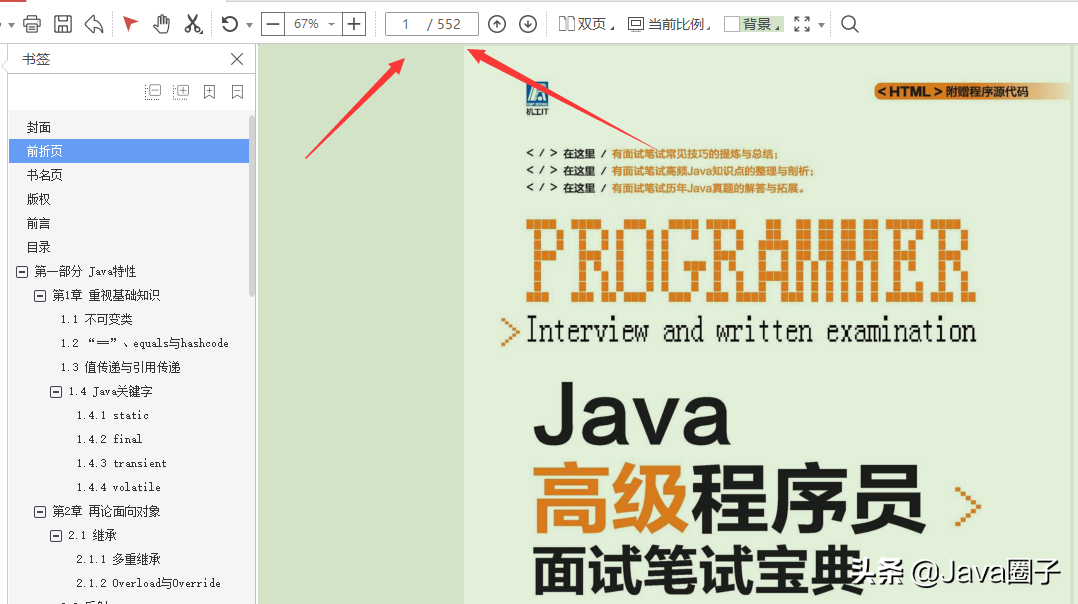Click the print icon
The image size is (1078, 604).
click(32, 25)
